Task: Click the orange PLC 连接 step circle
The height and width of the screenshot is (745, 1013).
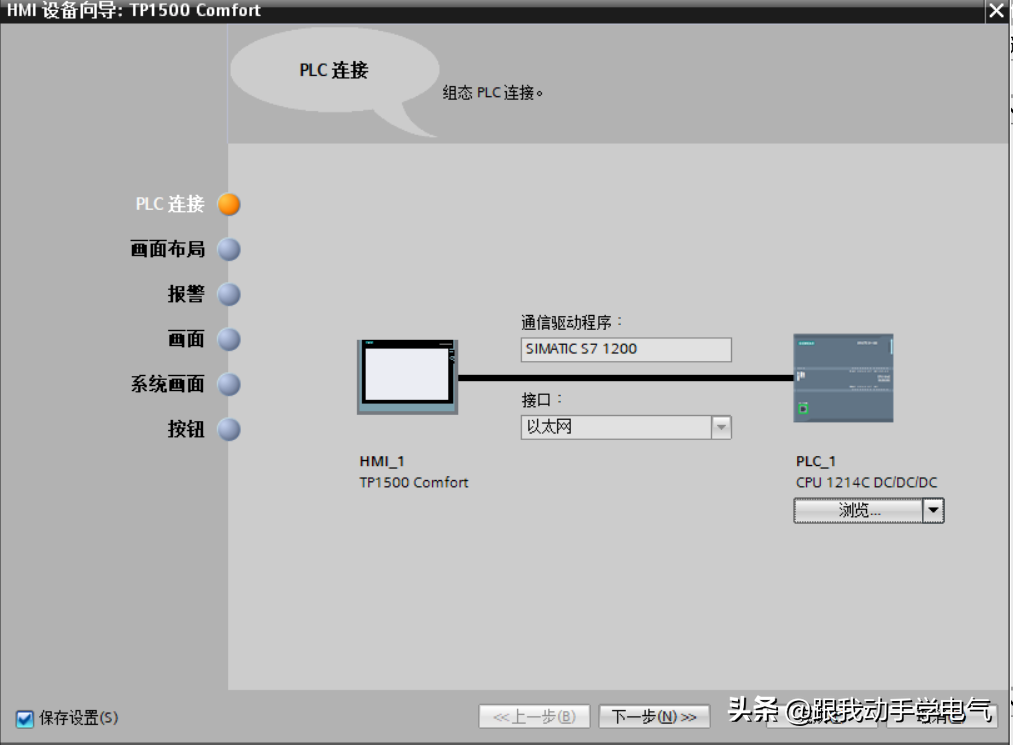Action: (x=229, y=204)
